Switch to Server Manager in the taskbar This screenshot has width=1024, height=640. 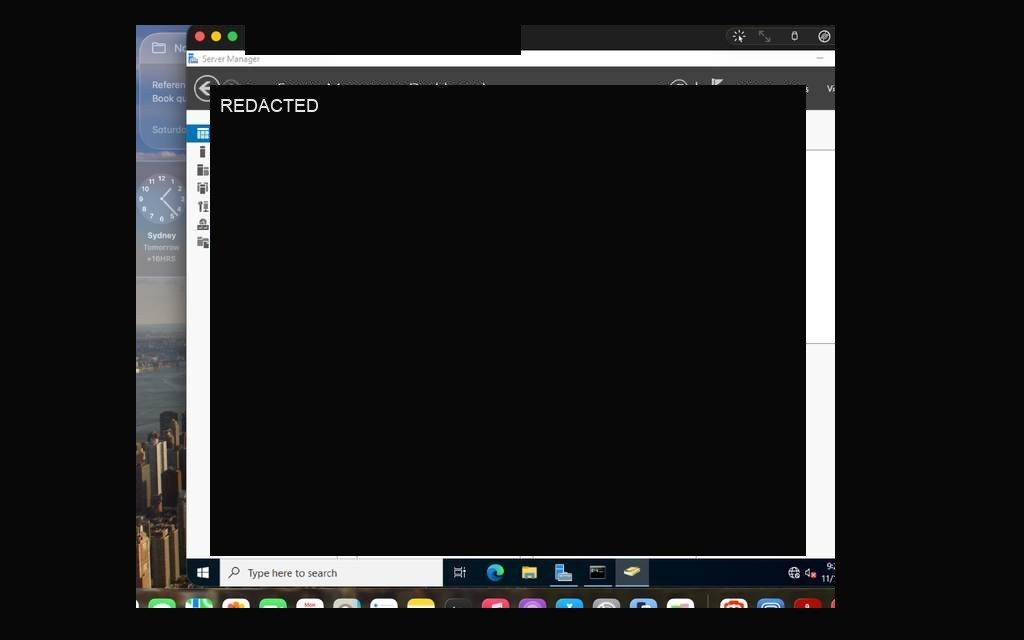point(563,573)
